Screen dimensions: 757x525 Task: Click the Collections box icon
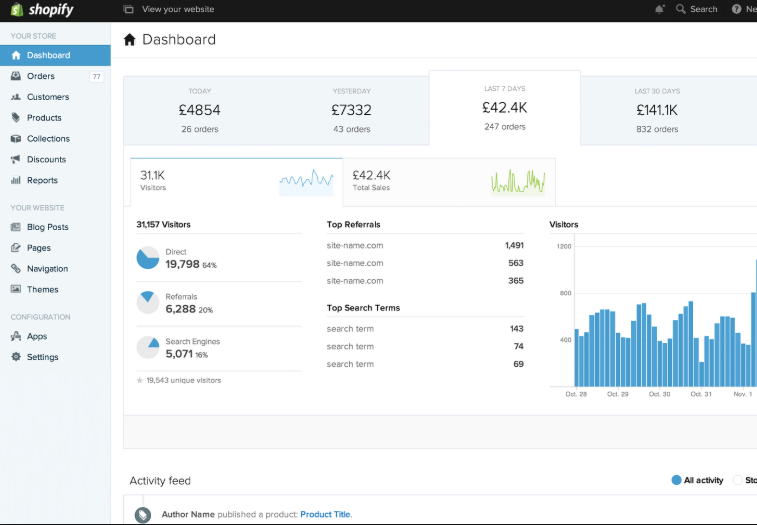click(16, 139)
